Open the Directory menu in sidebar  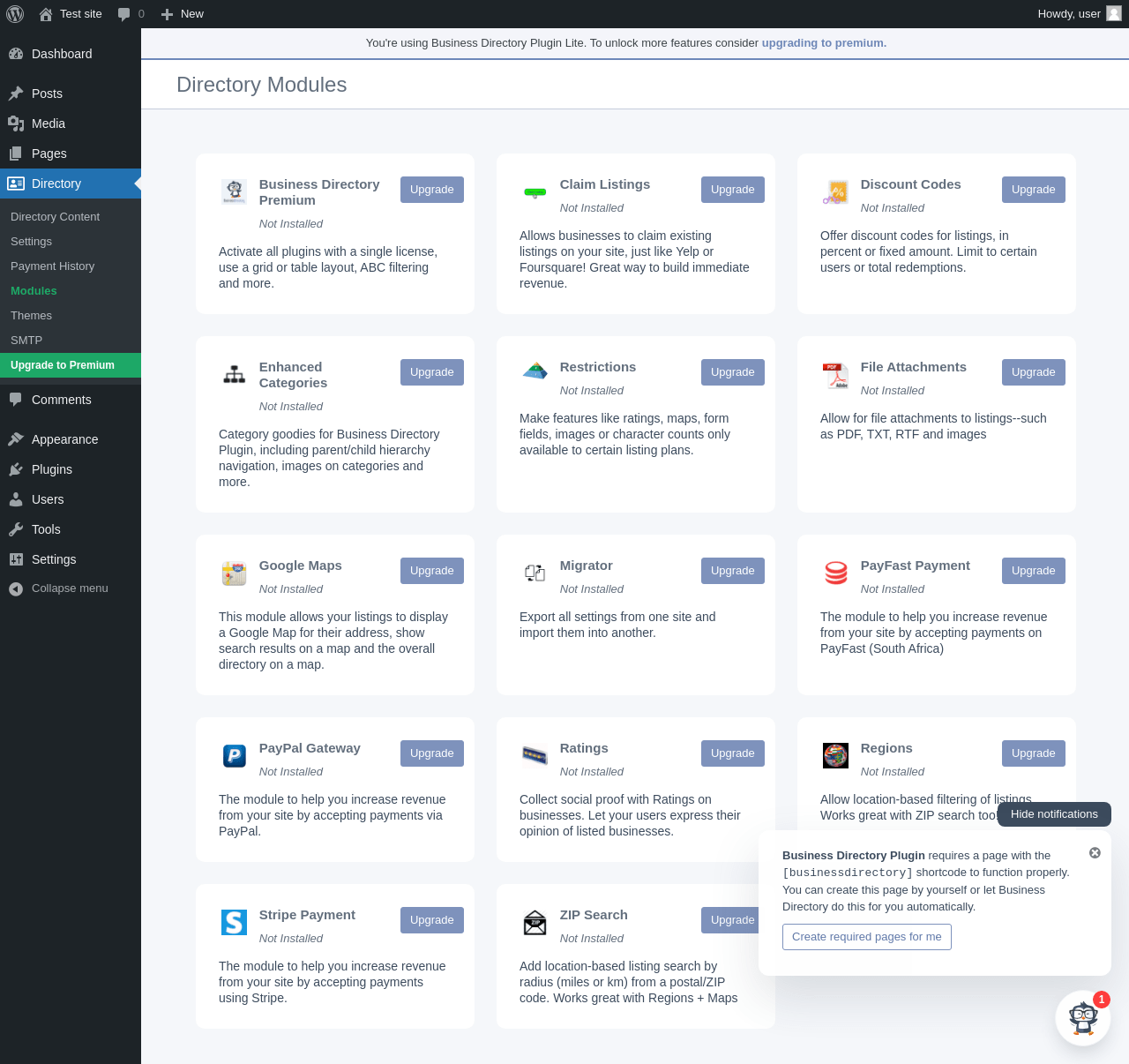pos(71,184)
